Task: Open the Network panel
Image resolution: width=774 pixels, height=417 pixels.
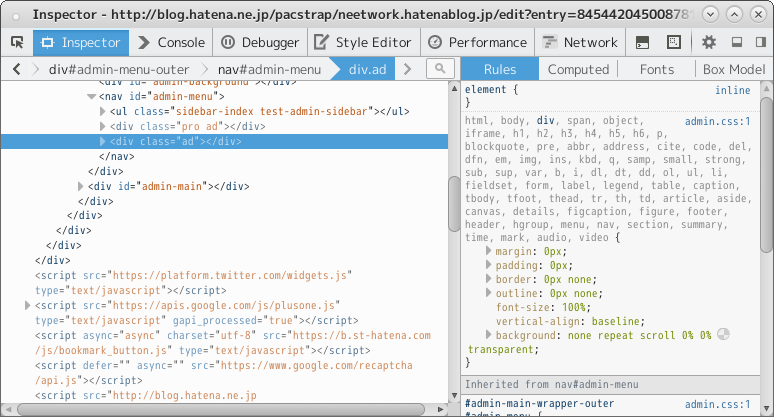Action: tap(580, 42)
